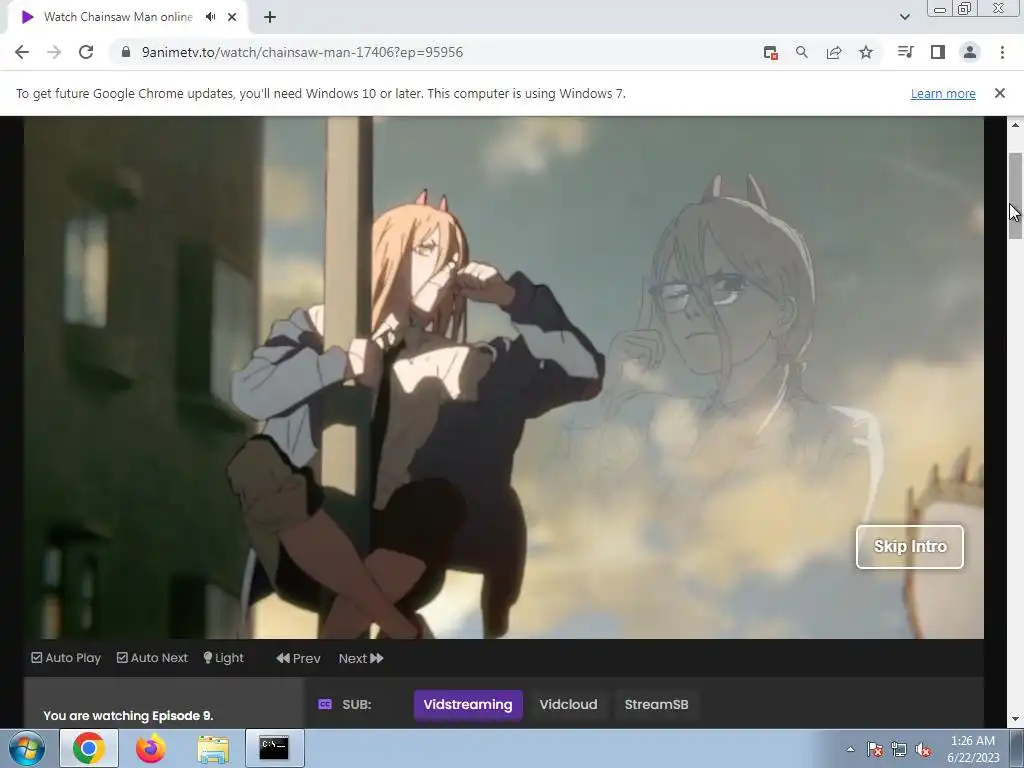Select StreamSB server
1024x768 pixels.
pyautogui.click(x=656, y=705)
